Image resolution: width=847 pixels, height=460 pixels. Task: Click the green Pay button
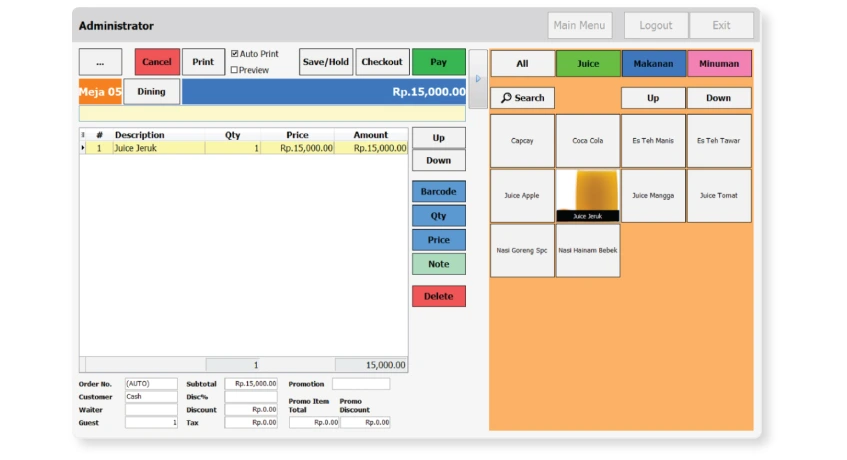[439, 62]
